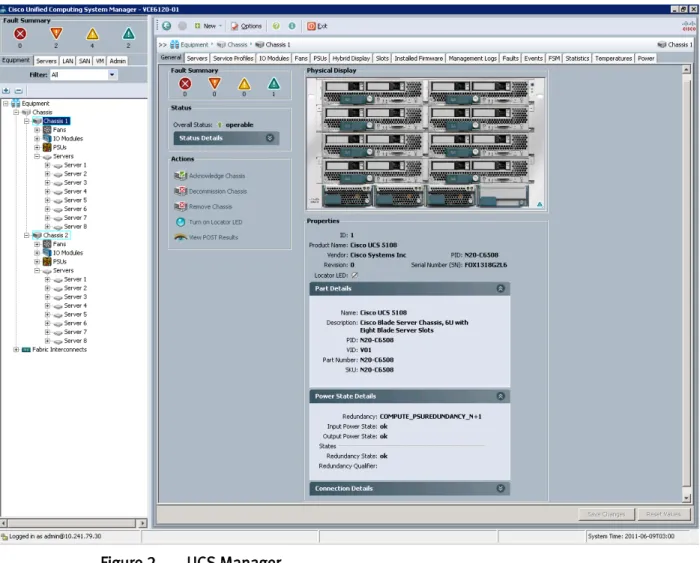Screen dimensions: 700x563
Task: Click the Locator LED indicator icon
Action: [x=354, y=275]
